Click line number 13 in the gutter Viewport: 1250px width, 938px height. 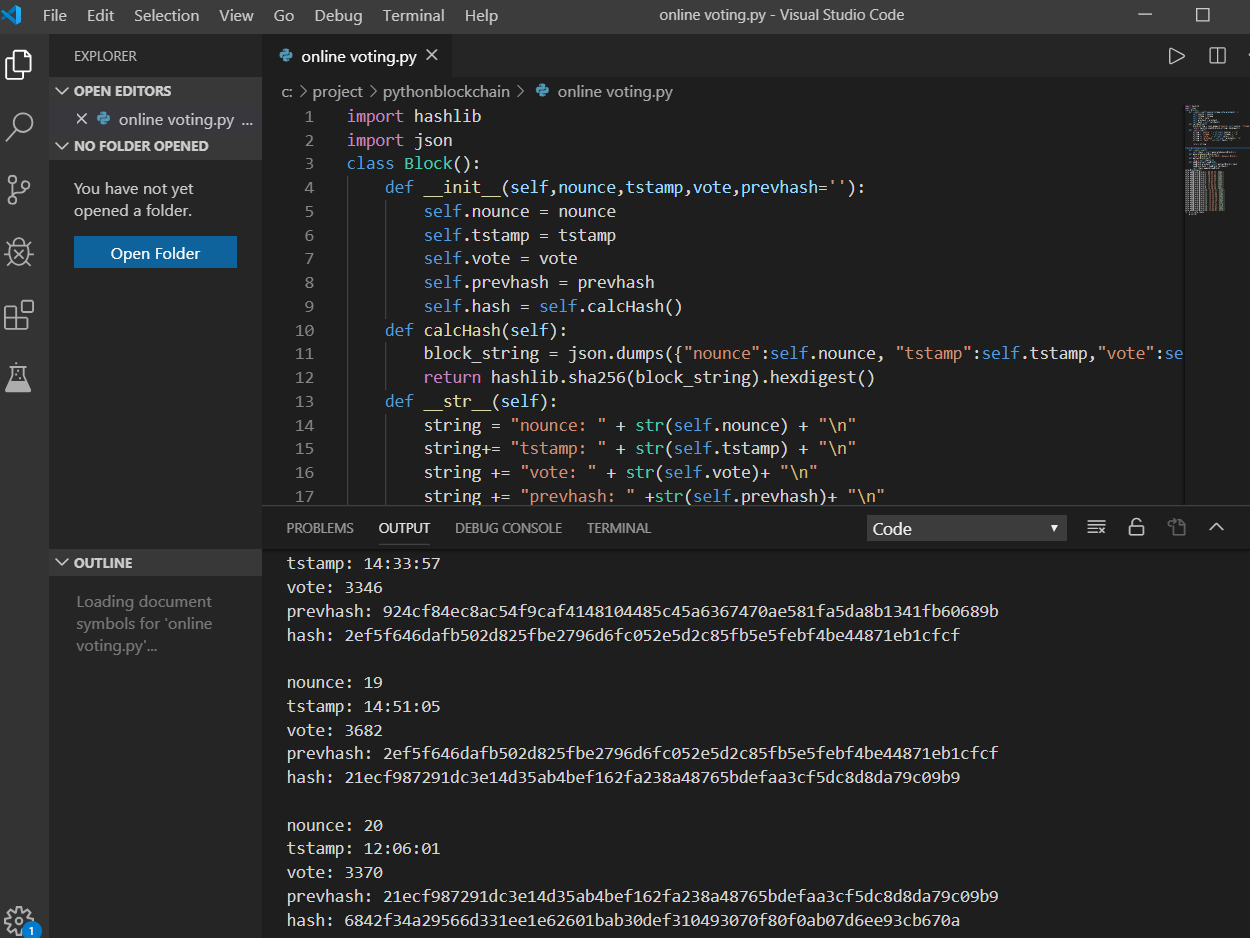click(x=304, y=401)
